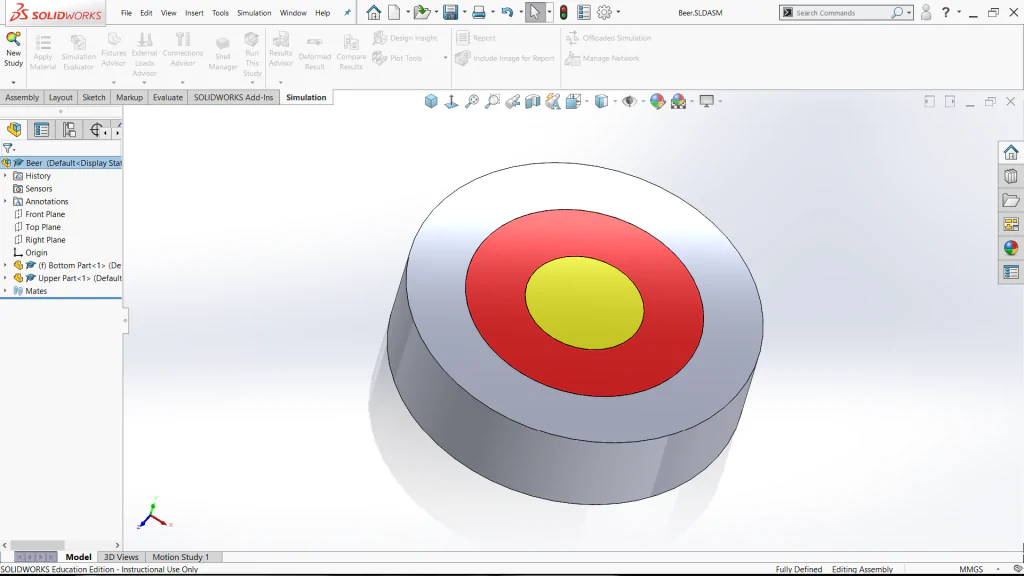Image resolution: width=1024 pixels, height=576 pixels.
Task: Expand the Annotations tree node
Action: [x=6, y=201]
